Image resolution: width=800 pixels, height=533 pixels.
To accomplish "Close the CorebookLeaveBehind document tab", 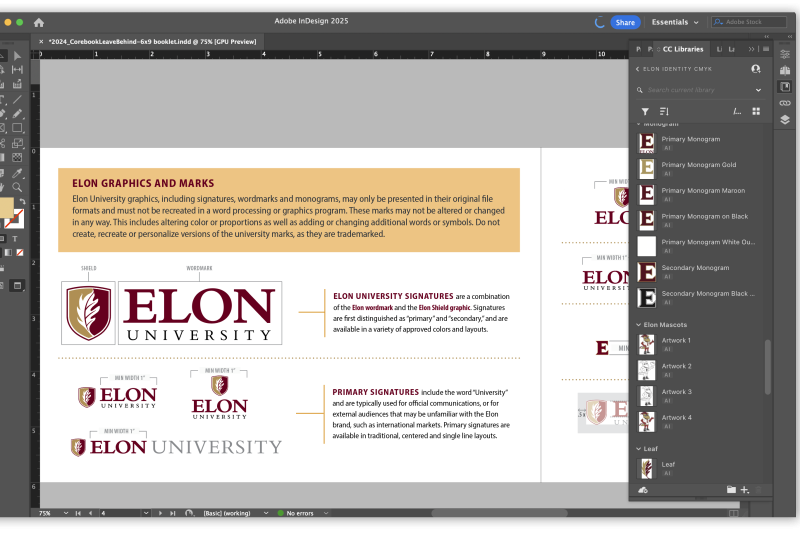I will pyautogui.click(x=41, y=42).
